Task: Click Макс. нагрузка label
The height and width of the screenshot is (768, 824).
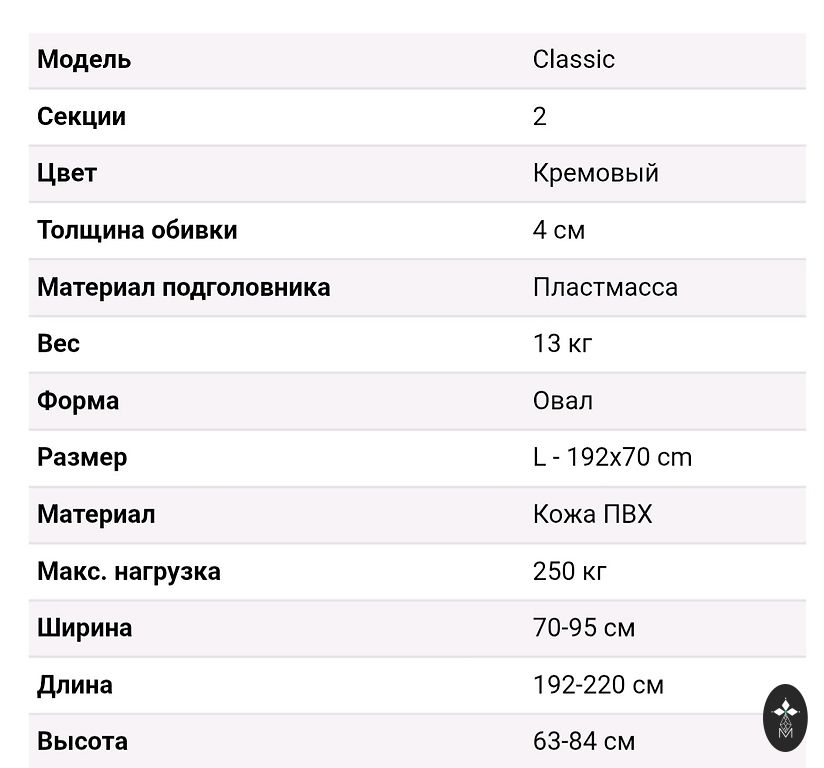Action: (x=129, y=571)
